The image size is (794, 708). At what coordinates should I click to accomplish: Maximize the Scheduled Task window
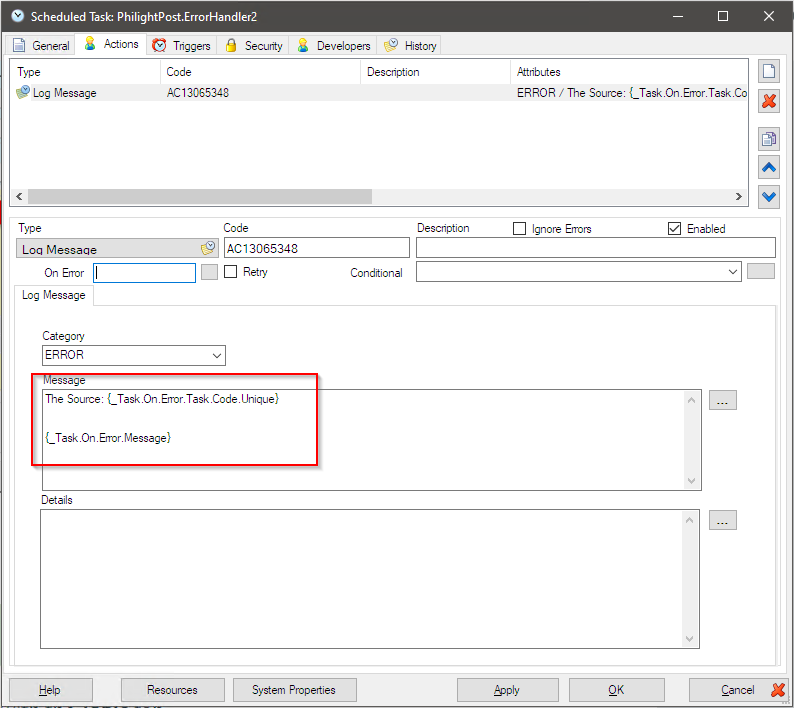coord(723,16)
